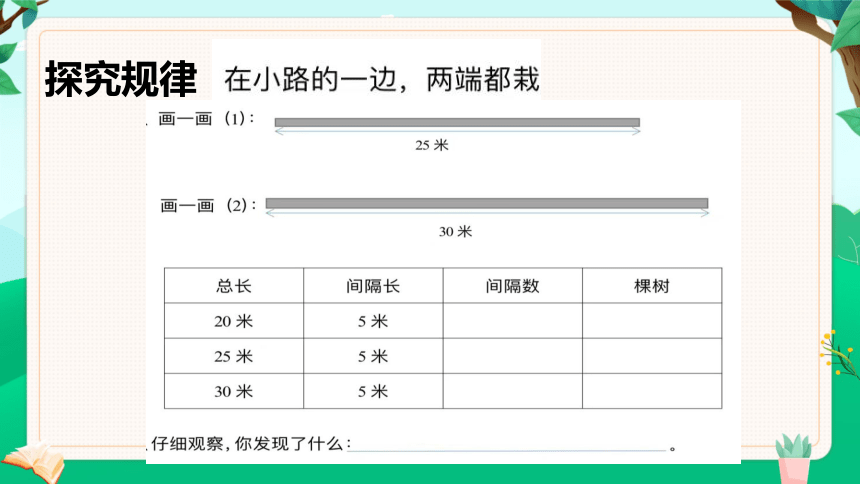Viewport: 860px width, 484px height.
Task: Select the subtitle 在小路的一边,两端都栽
Action: (x=382, y=79)
